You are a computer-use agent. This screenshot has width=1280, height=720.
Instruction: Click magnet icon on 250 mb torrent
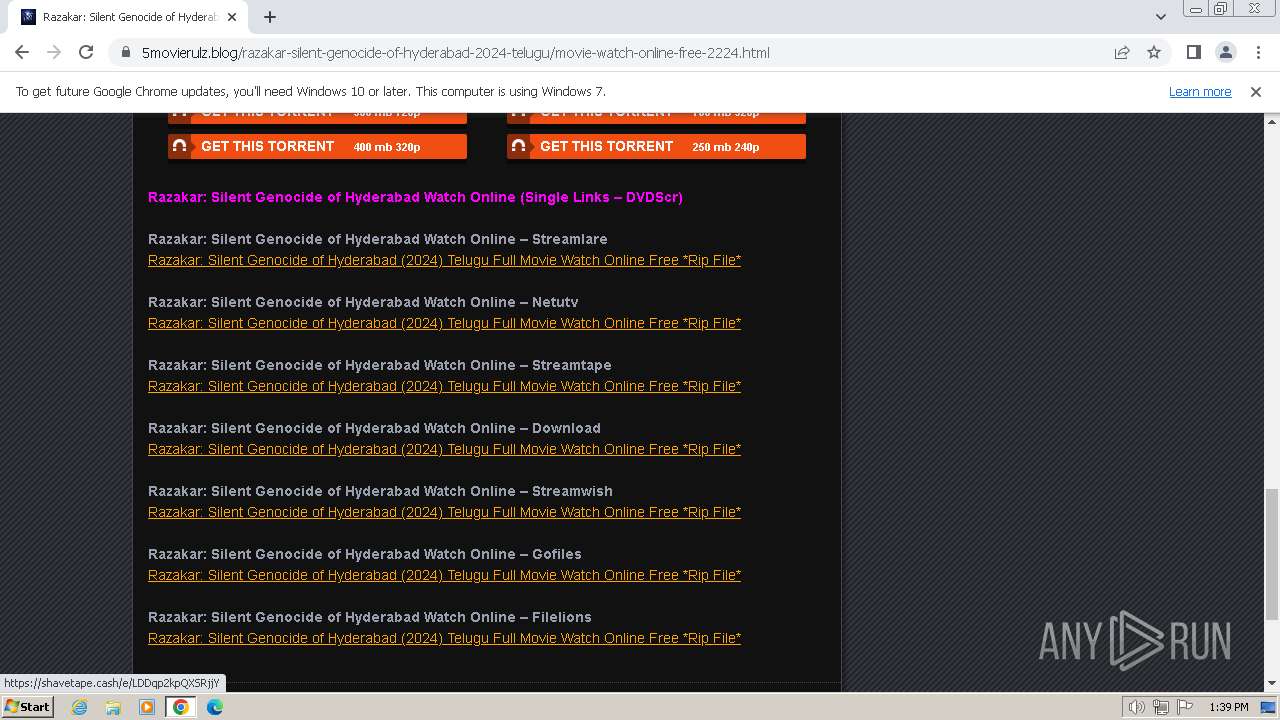coord(519,146)
